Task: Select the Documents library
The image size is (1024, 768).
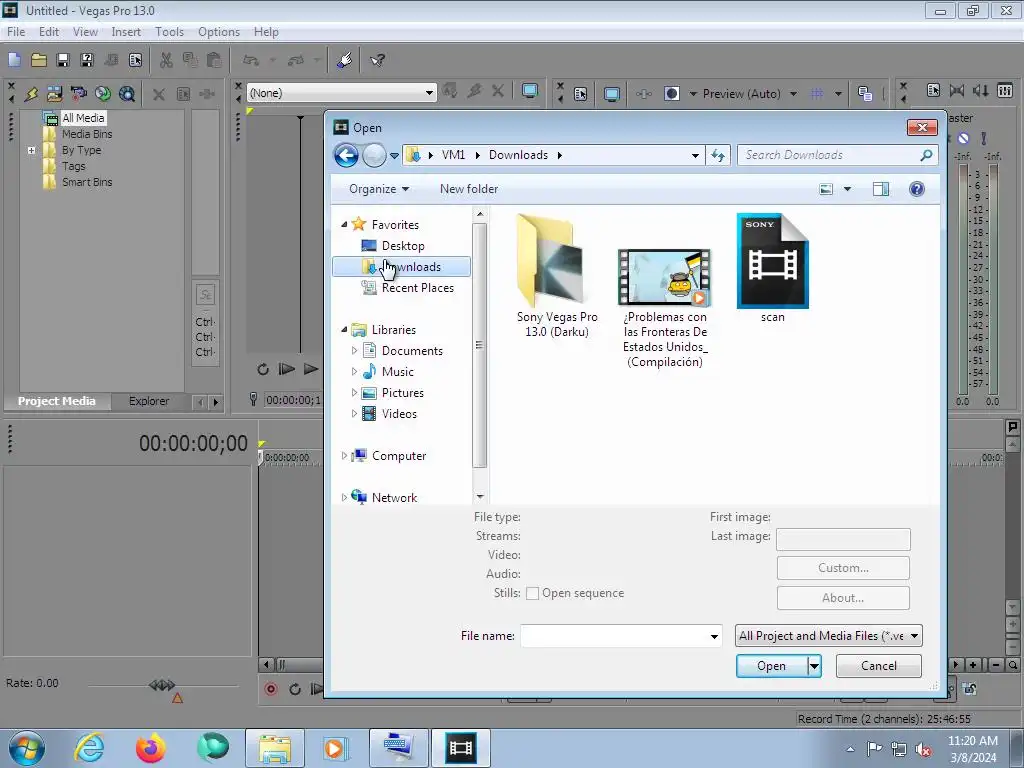Action: point(412,351)
